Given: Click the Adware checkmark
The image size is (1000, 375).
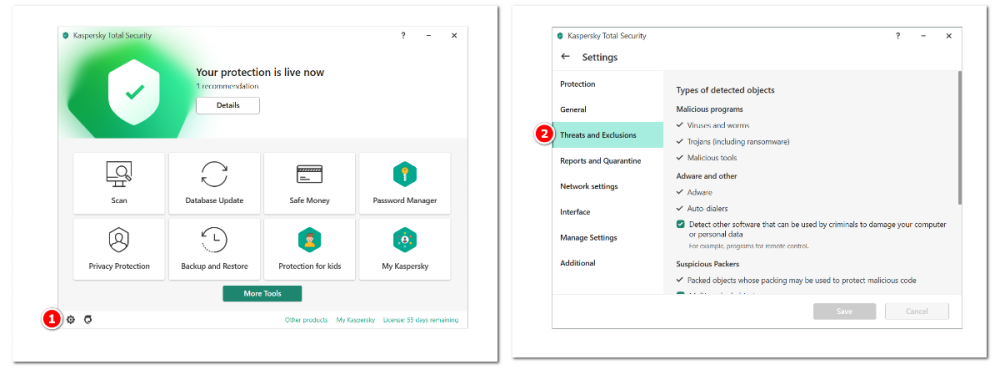Looking at the screenshot, I should [680, 192].
